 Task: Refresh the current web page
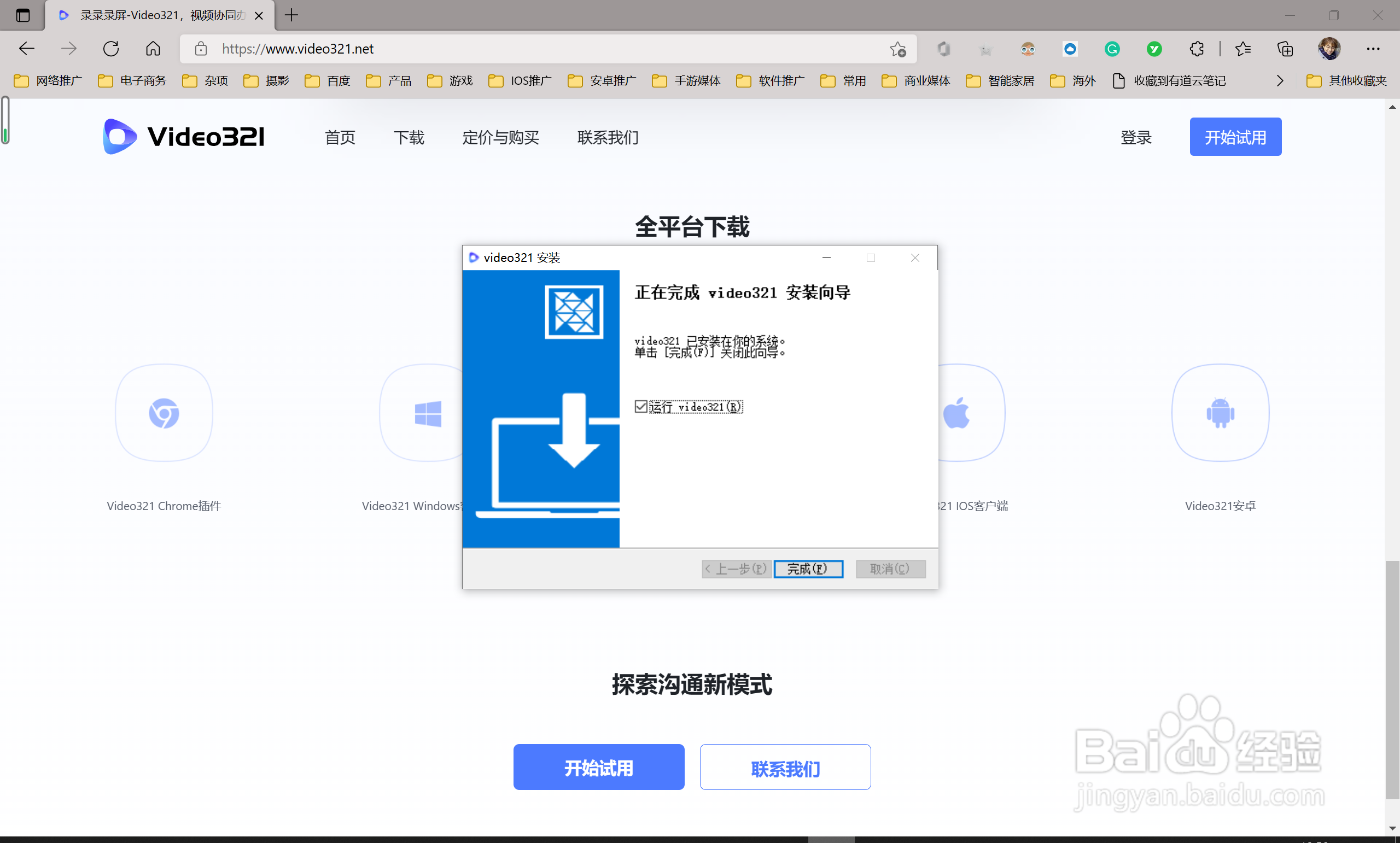pyautogui.click(x=111, y=49)
